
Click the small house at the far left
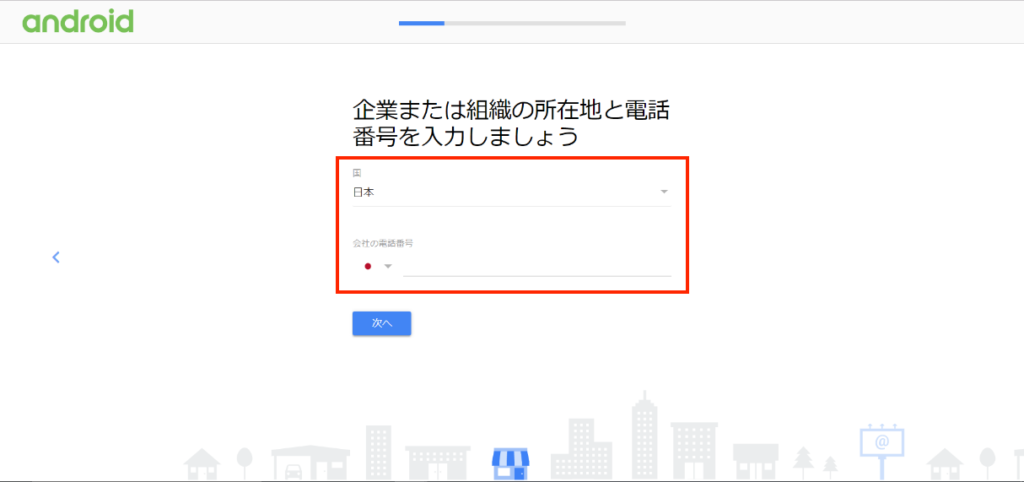[x=203, y=462]
